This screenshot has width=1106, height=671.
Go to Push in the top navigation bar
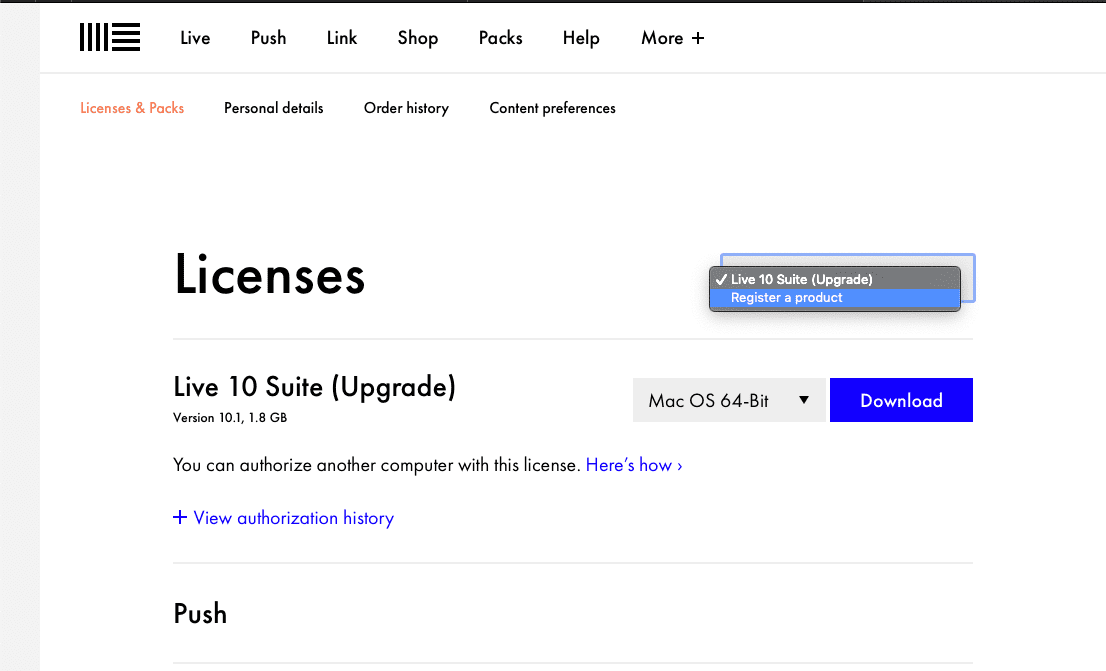[268, 38]
